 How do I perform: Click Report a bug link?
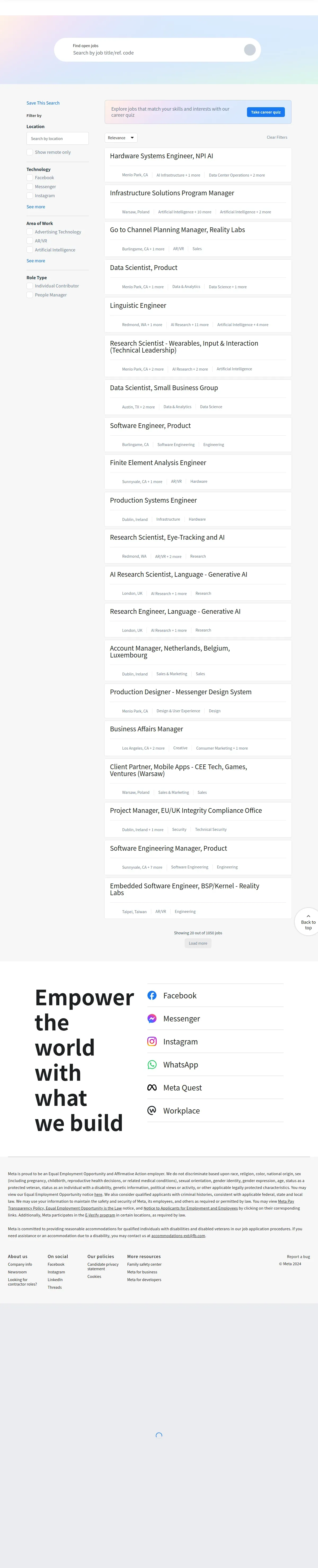(298, 1256)
